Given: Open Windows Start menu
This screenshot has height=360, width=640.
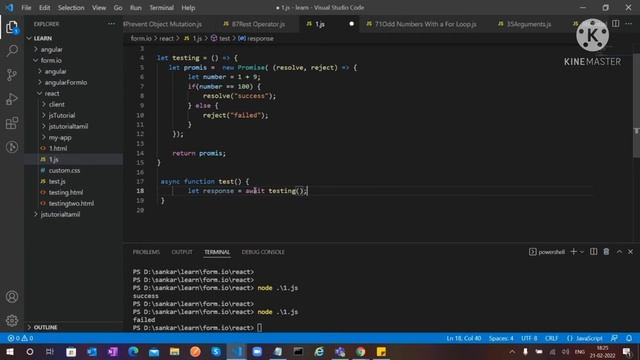Looking at the screenshot, I should tap(9, 352).
